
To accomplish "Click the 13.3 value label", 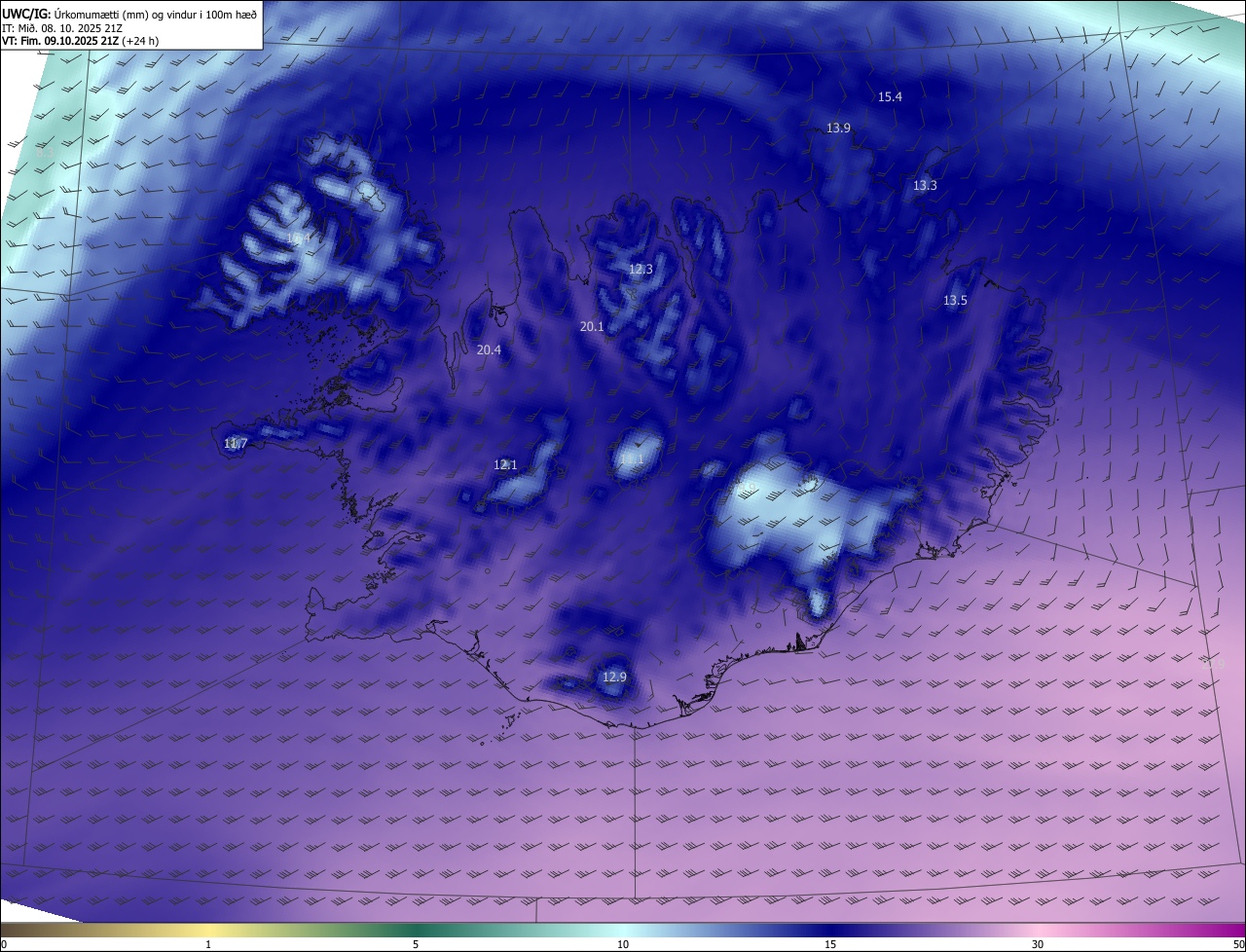I will [x=925, y=186].
